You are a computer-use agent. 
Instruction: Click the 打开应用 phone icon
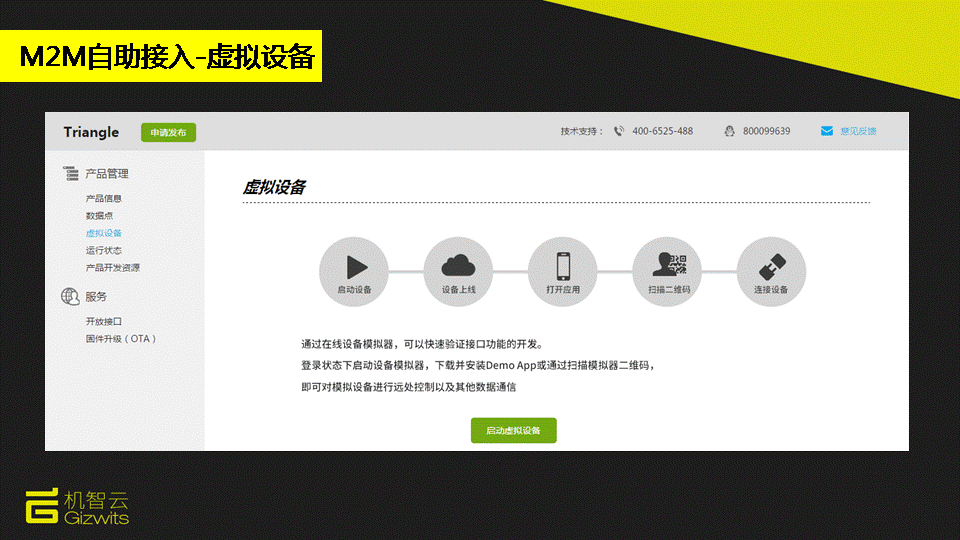click(562, 266)
